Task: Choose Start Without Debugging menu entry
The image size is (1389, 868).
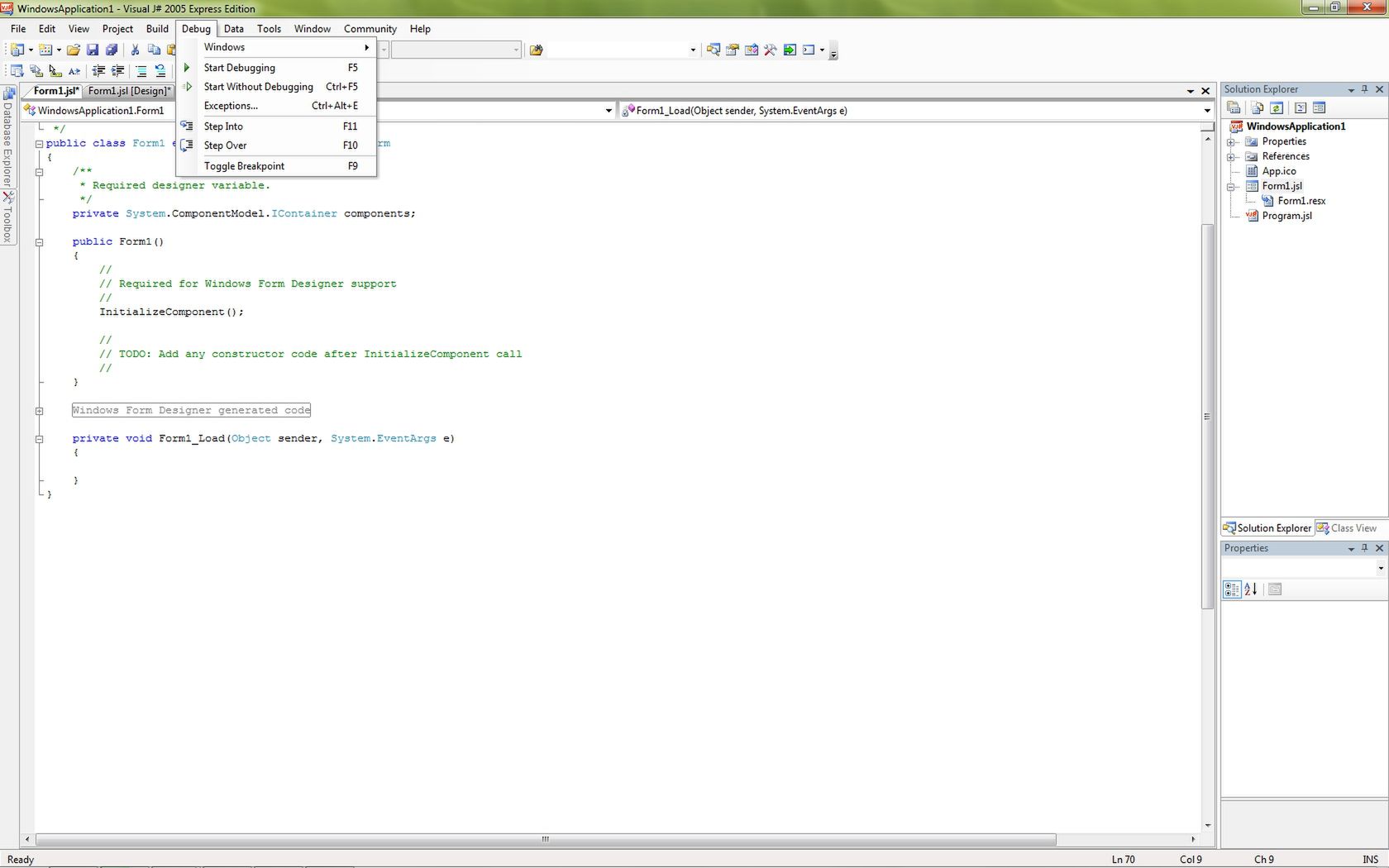Action: [277, 87]
